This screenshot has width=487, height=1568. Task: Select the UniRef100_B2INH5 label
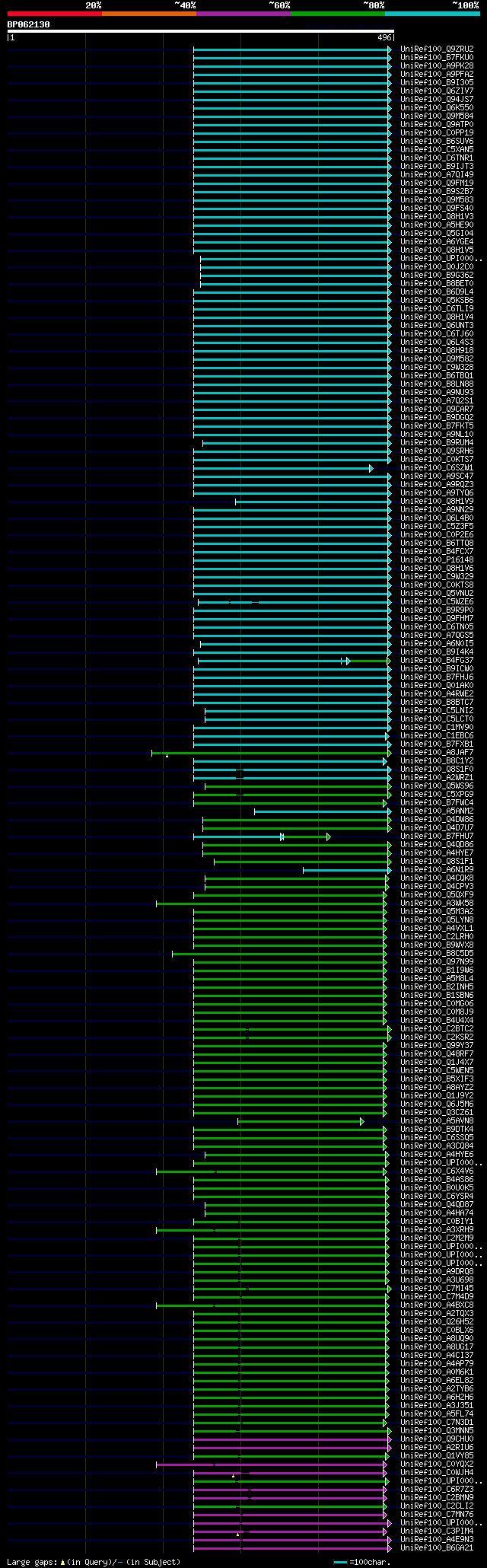(437, 986)
